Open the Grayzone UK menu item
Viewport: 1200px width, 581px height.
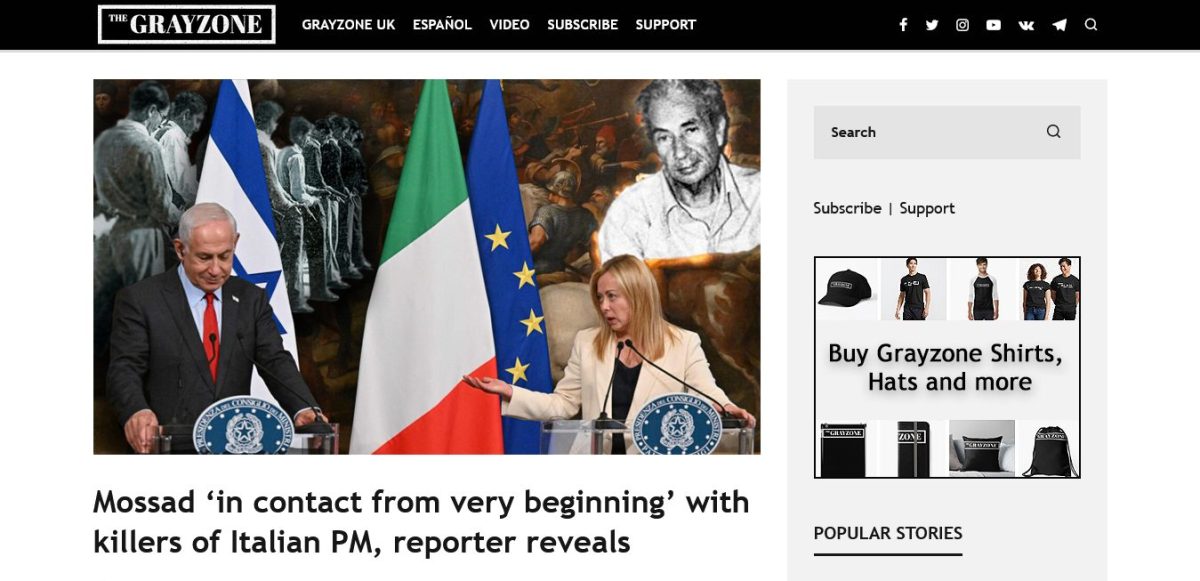pos(349,24)
